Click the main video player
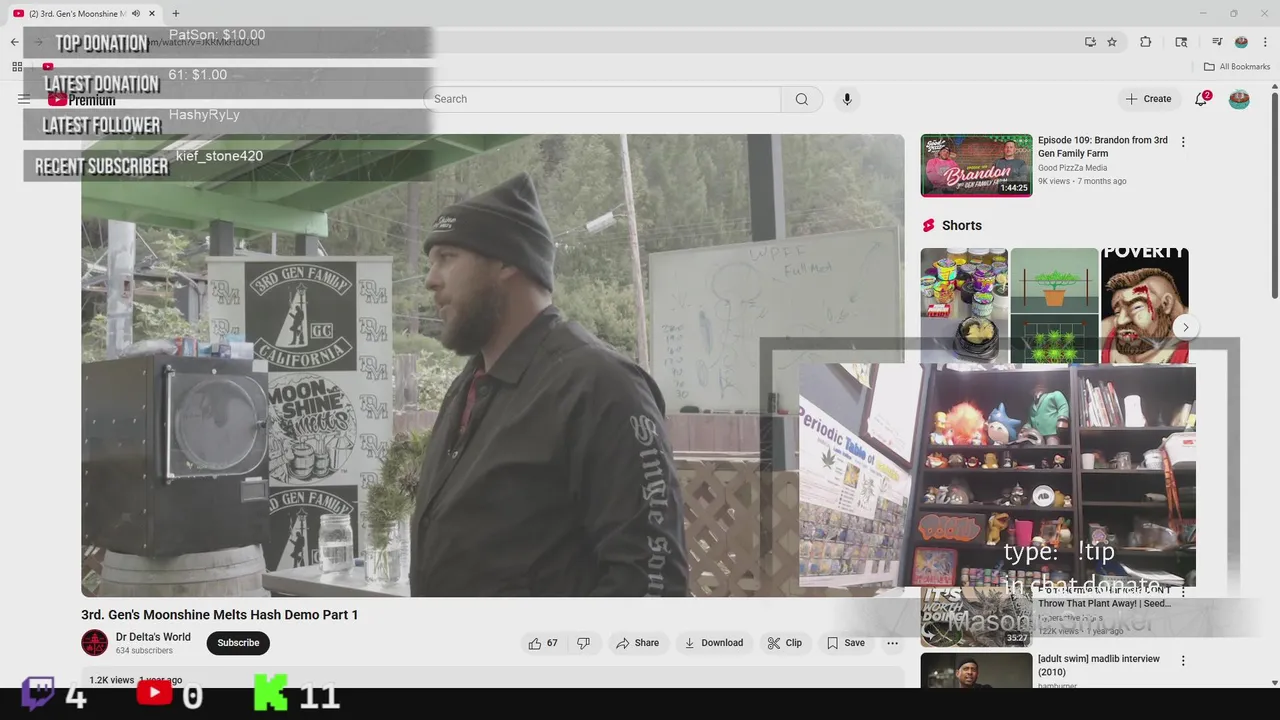 click(493, 365)
